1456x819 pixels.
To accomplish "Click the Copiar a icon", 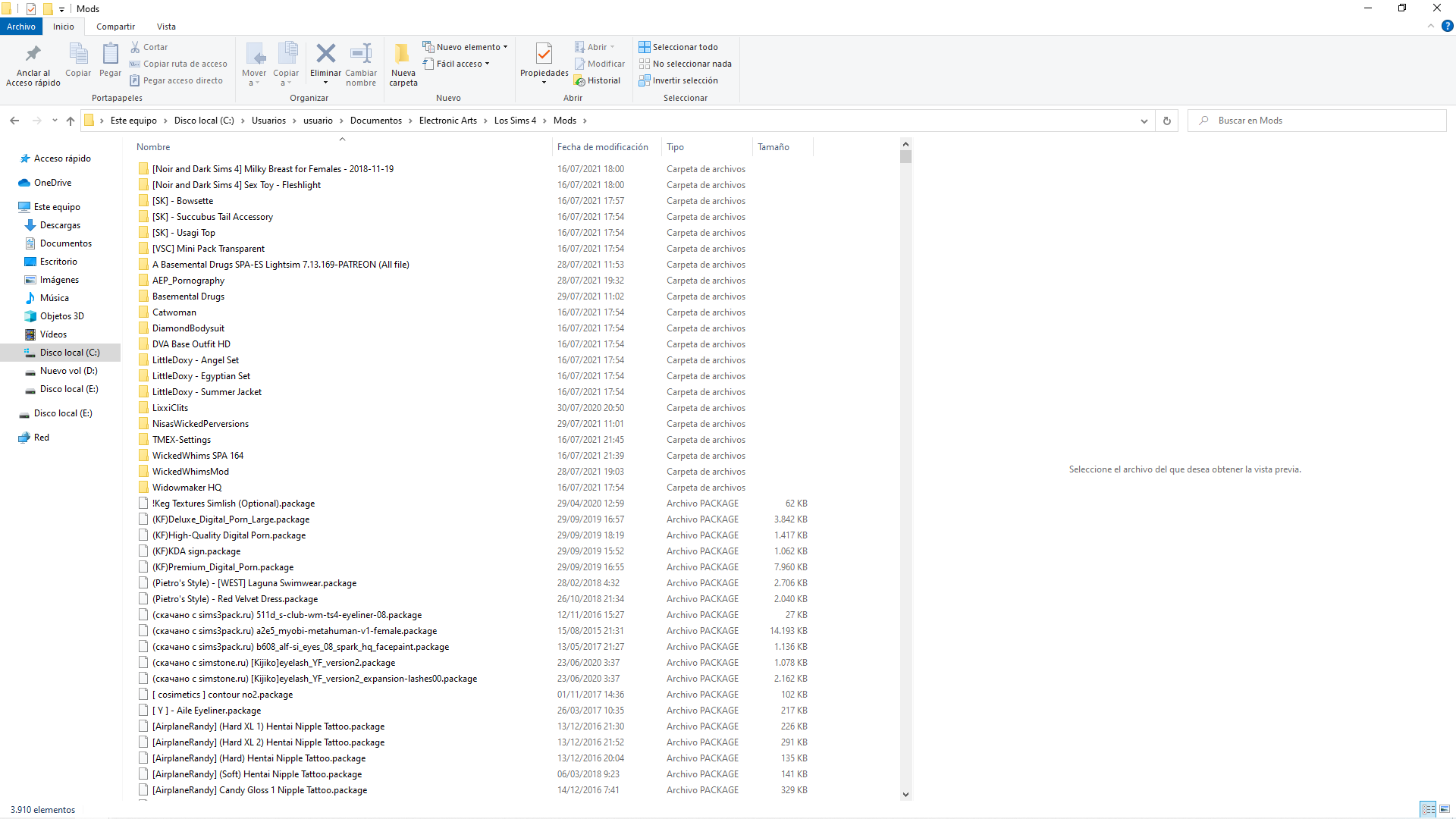I will [287, 54].
